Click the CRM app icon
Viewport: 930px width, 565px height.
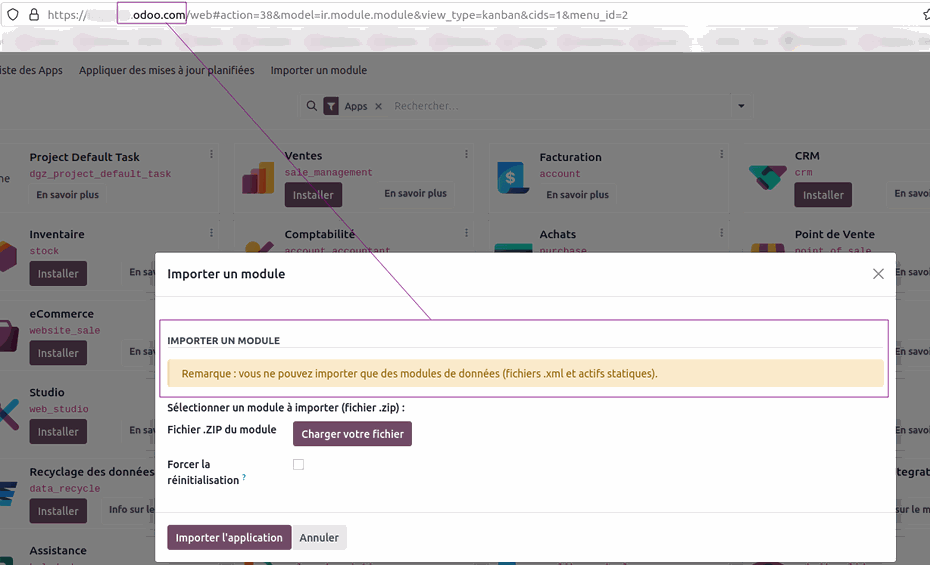(768, 178)
